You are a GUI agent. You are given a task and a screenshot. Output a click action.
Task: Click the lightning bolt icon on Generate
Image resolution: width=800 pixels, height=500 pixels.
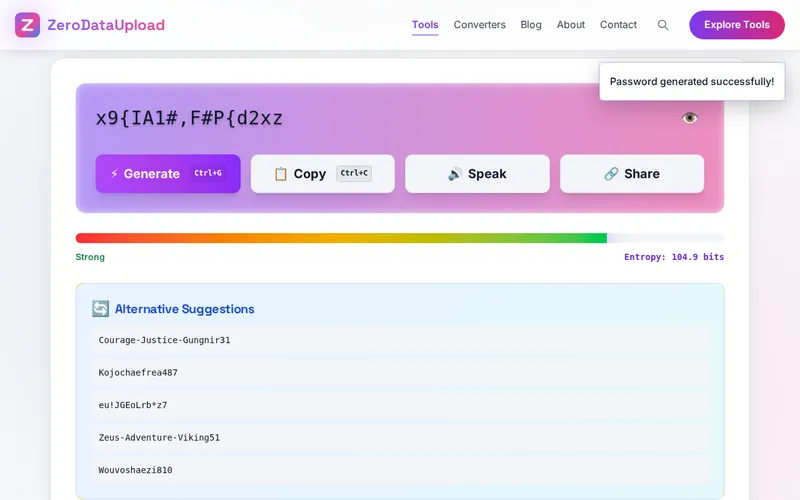[114, 173]
